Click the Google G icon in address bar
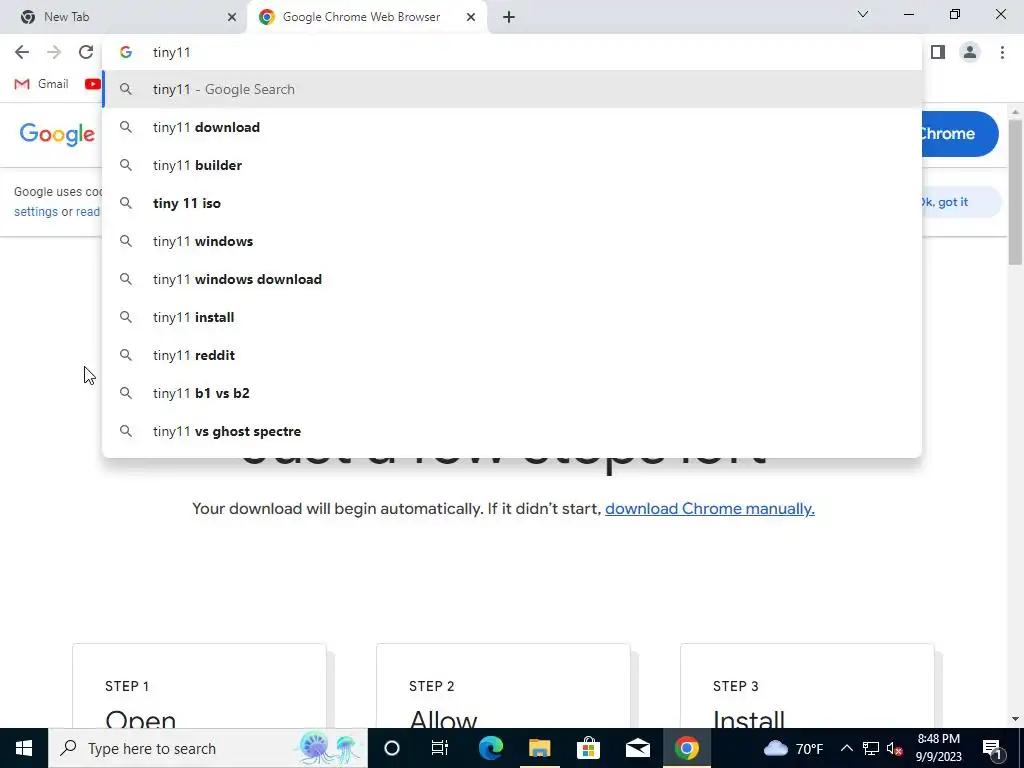1024x768 pixels. point(126,52)
